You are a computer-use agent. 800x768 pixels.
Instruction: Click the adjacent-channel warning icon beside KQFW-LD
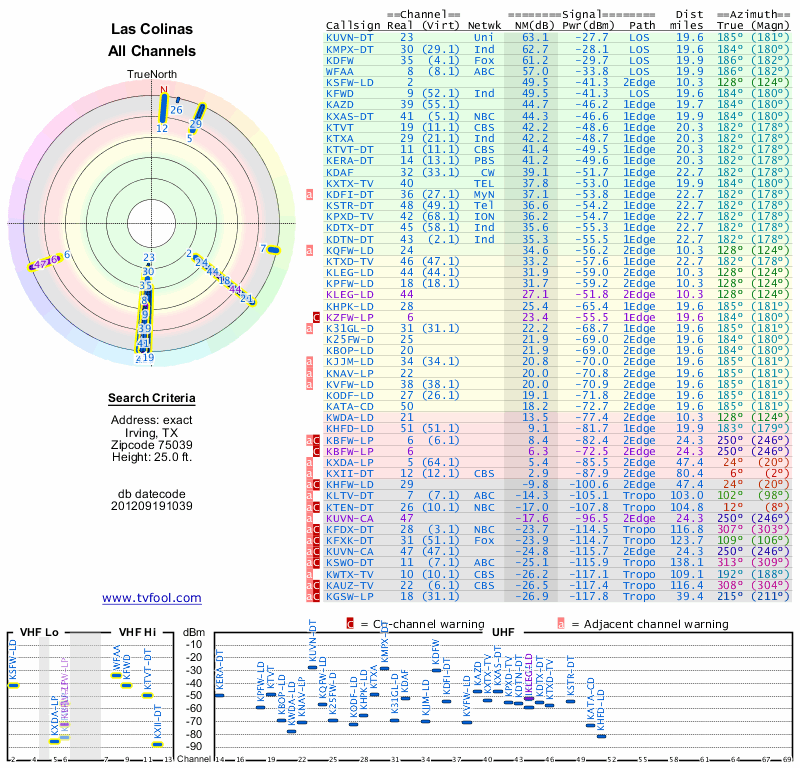[x=310, y=249]
